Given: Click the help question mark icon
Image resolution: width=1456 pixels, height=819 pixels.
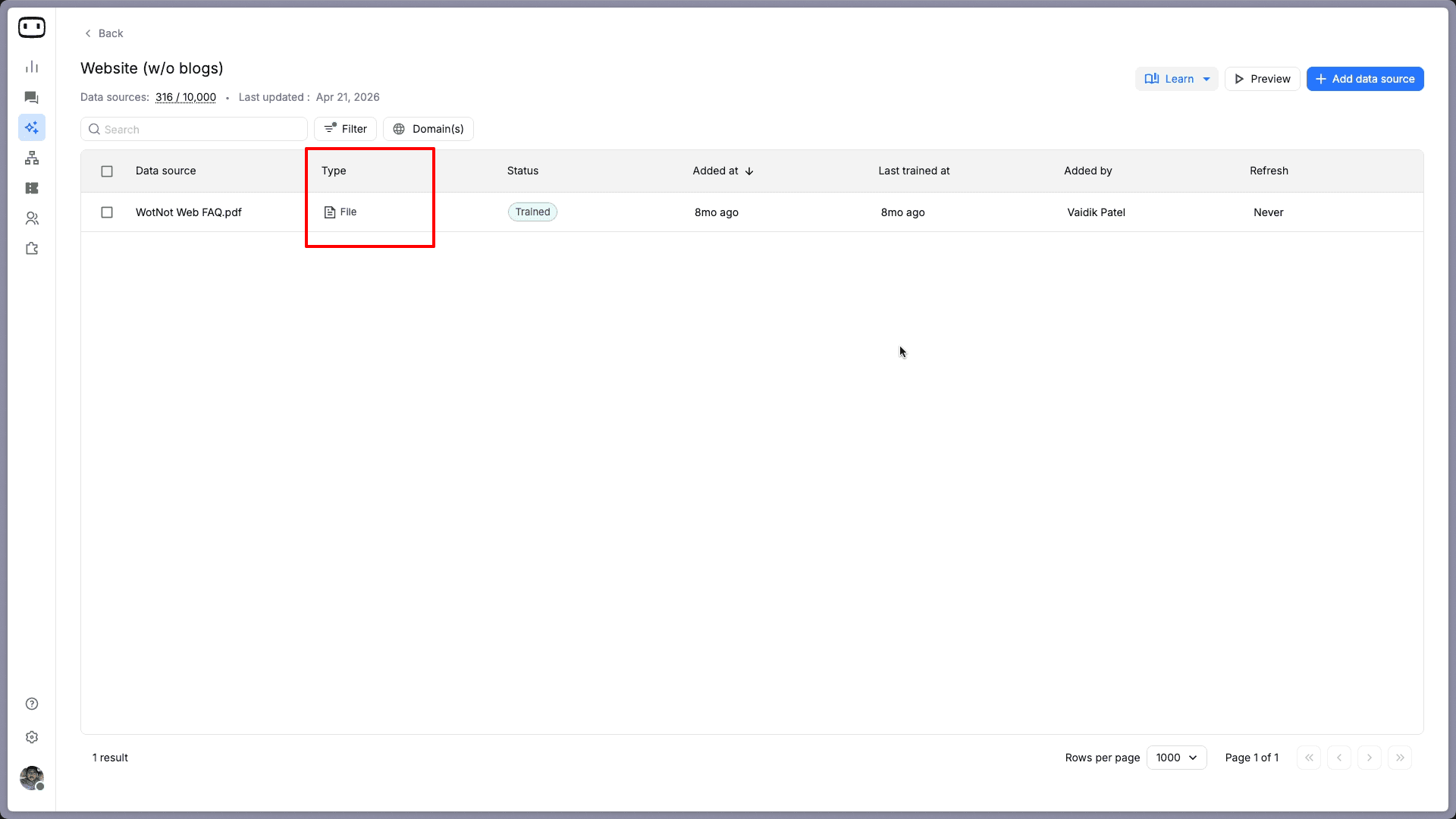Looking at the screenshot, I should coord(32,704).
